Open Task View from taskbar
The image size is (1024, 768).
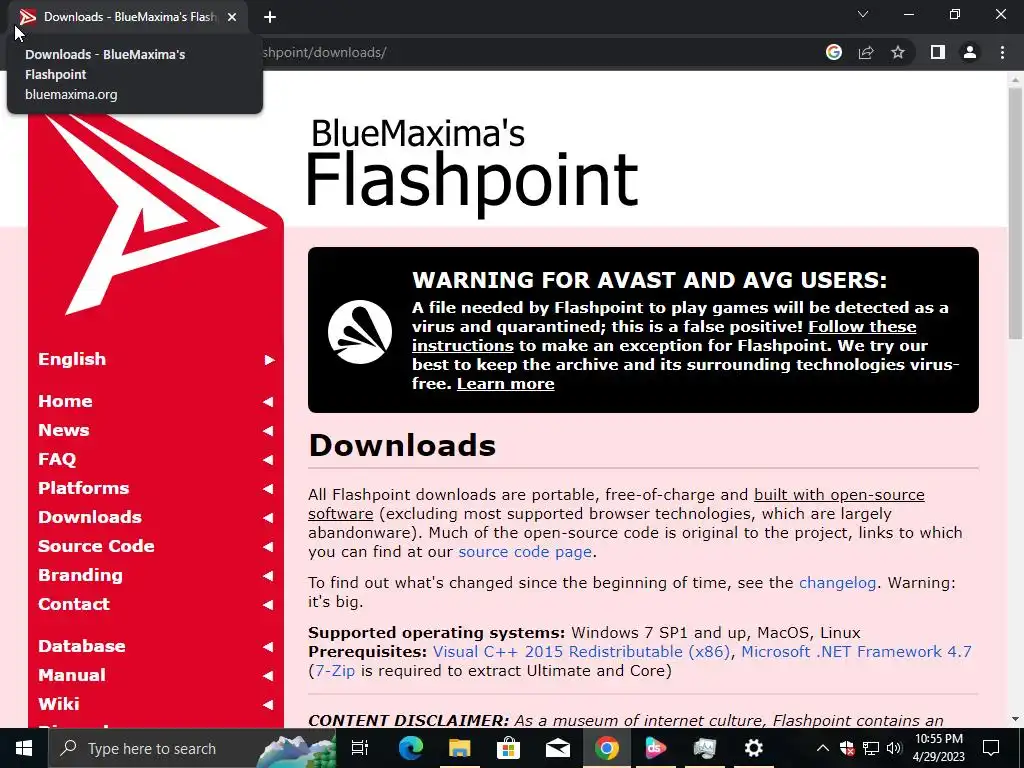360,748
